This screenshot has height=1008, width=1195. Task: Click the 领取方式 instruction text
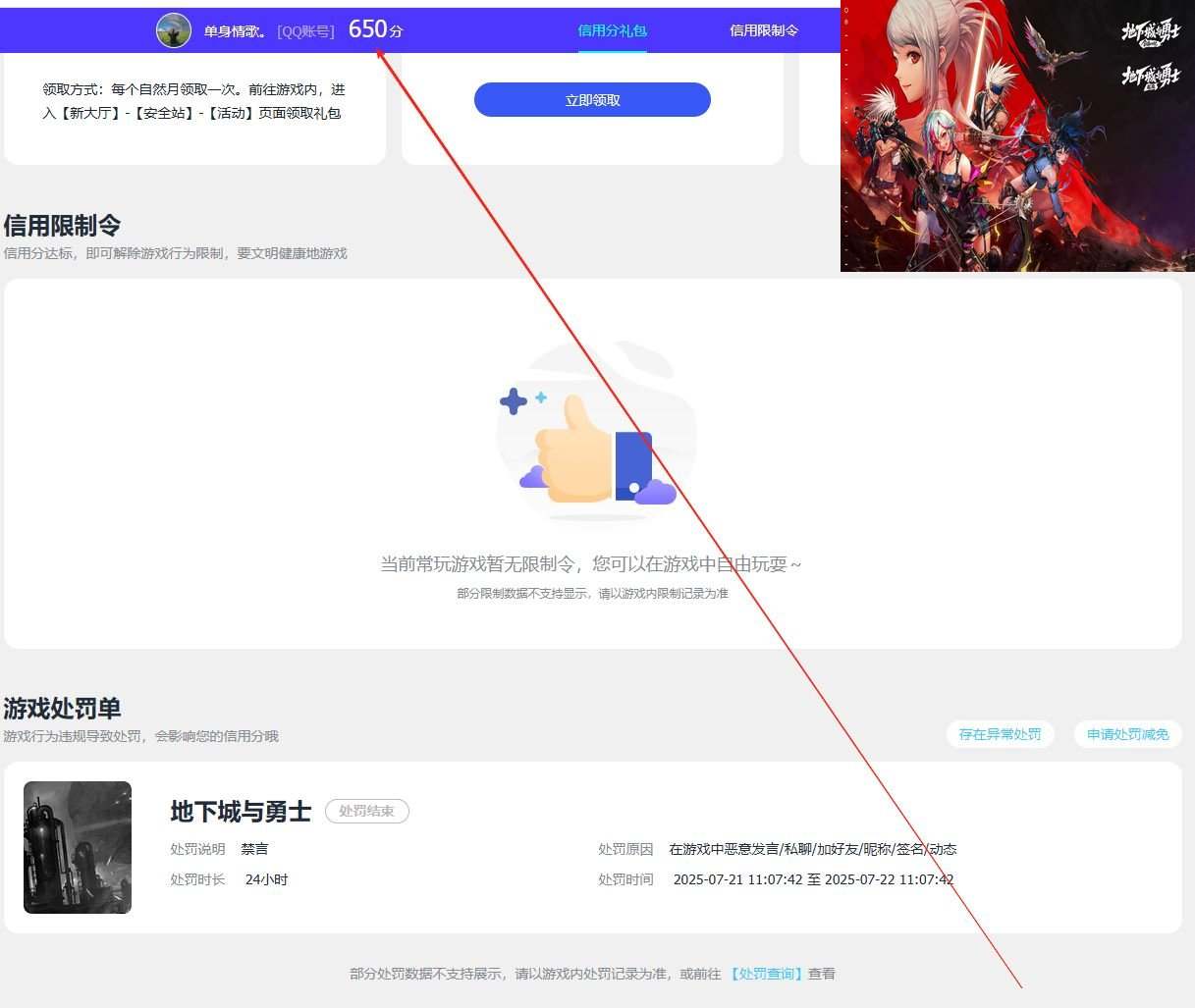click(194, 101)
